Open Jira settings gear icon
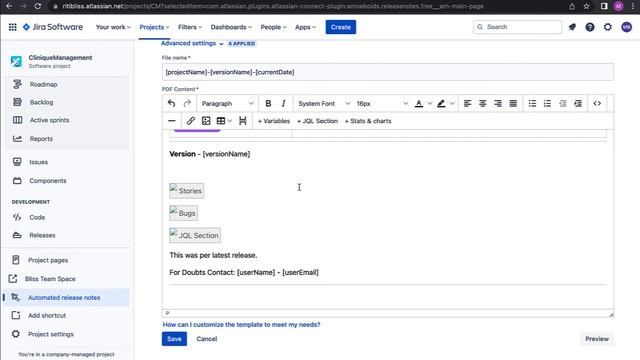The width and height of the screenshot is (640, 360). tap(608, 27)
